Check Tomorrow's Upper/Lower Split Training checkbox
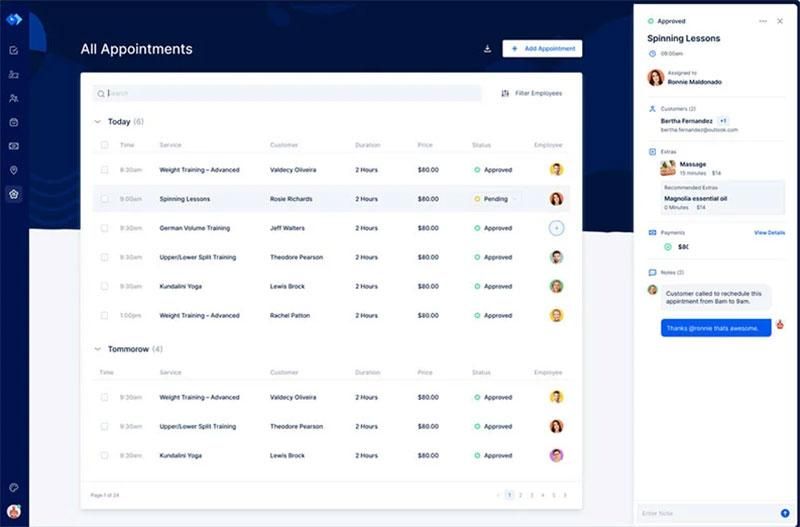 (104, 426)
